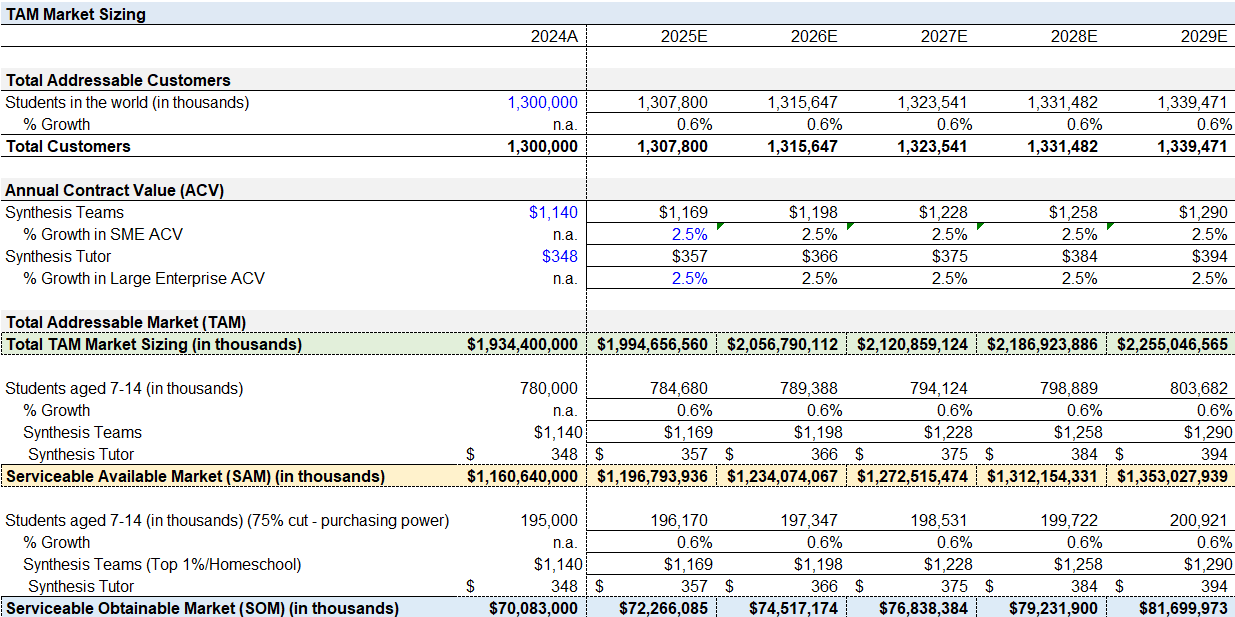Screen dimensions: 1235x617
Task: Click the SOM value $70,083,000
Action: click(534, 608)
